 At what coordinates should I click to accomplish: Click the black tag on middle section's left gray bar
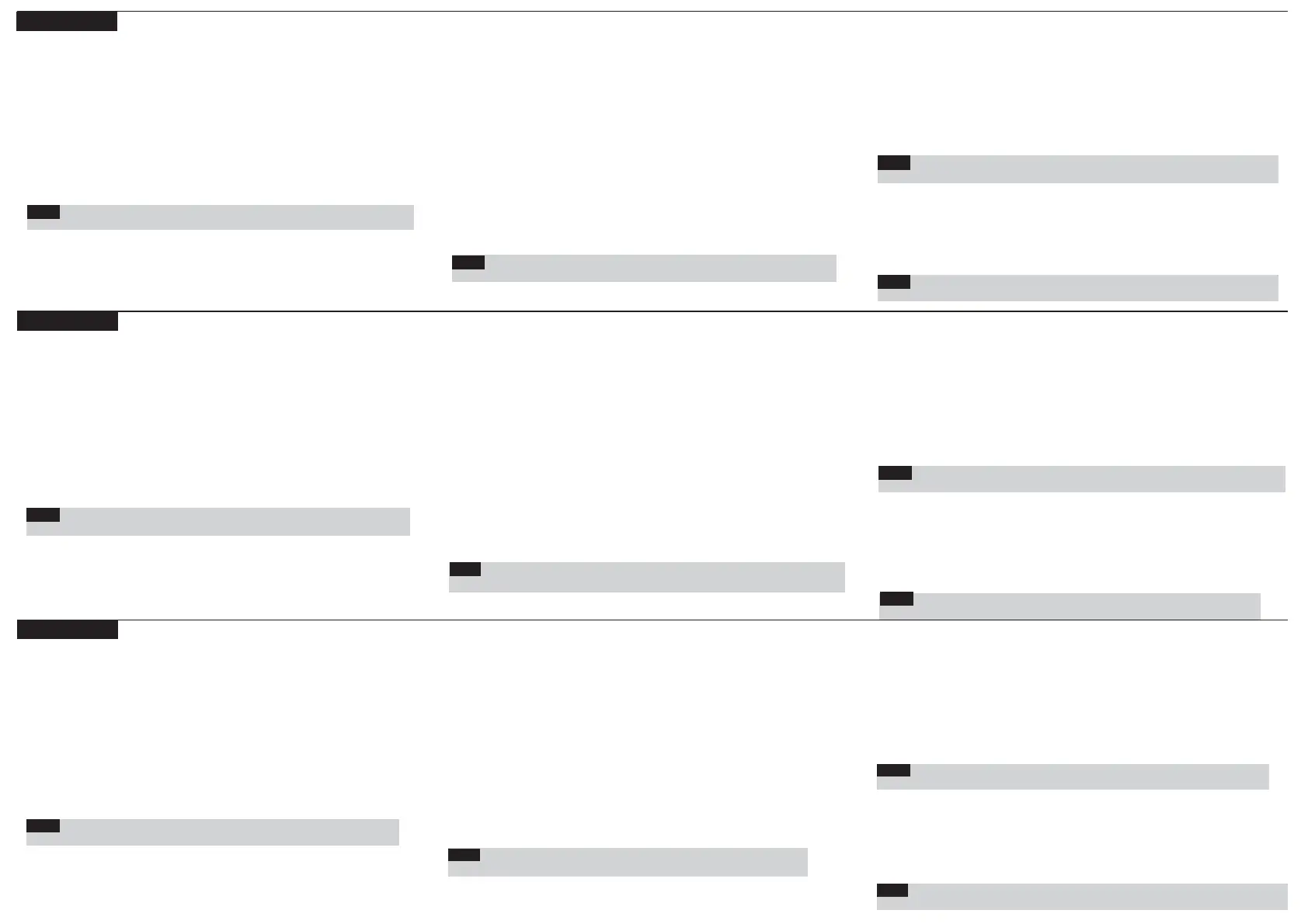[x=43, y=515]
